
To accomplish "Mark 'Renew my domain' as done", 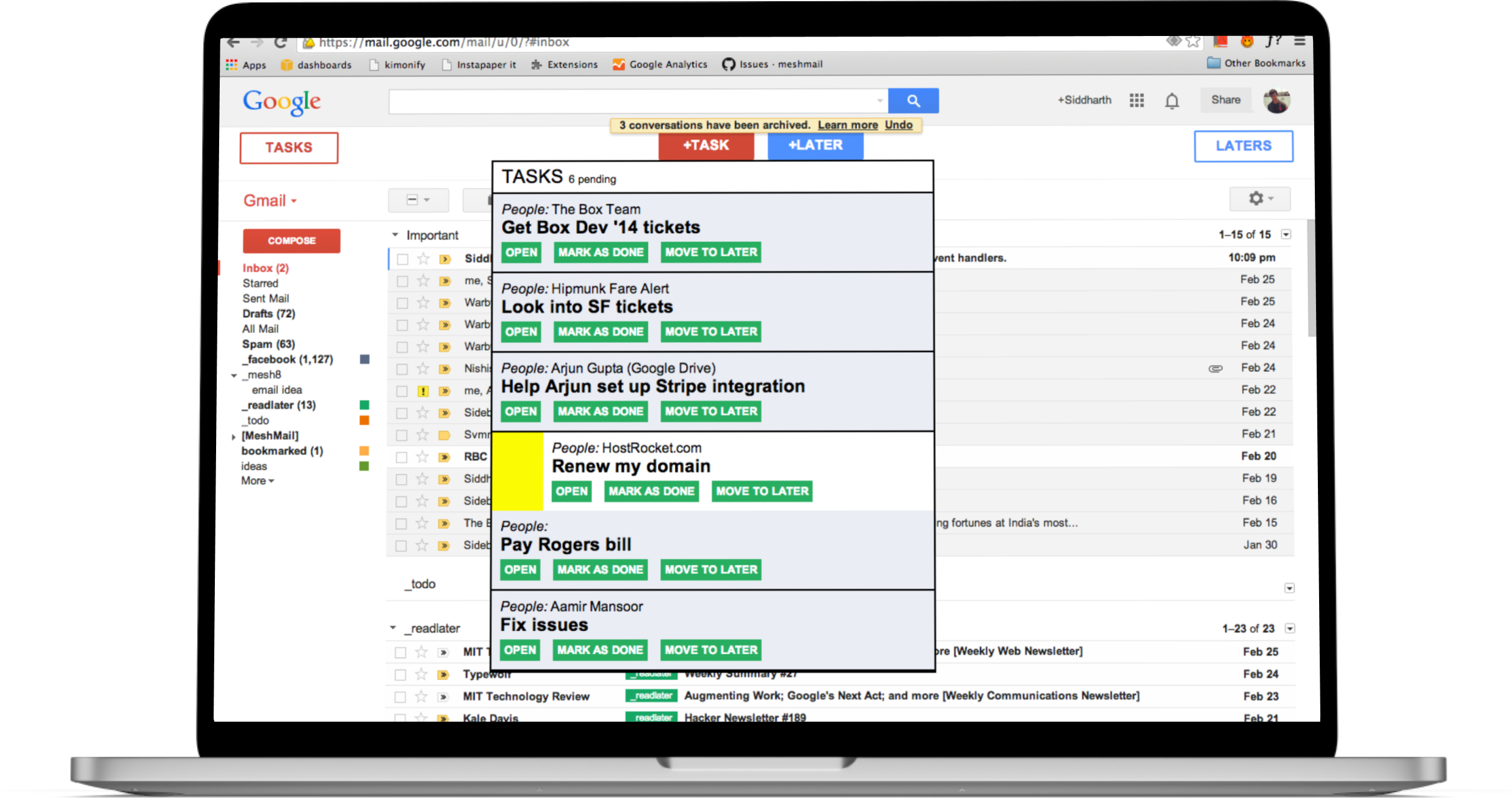I will 651,491.
